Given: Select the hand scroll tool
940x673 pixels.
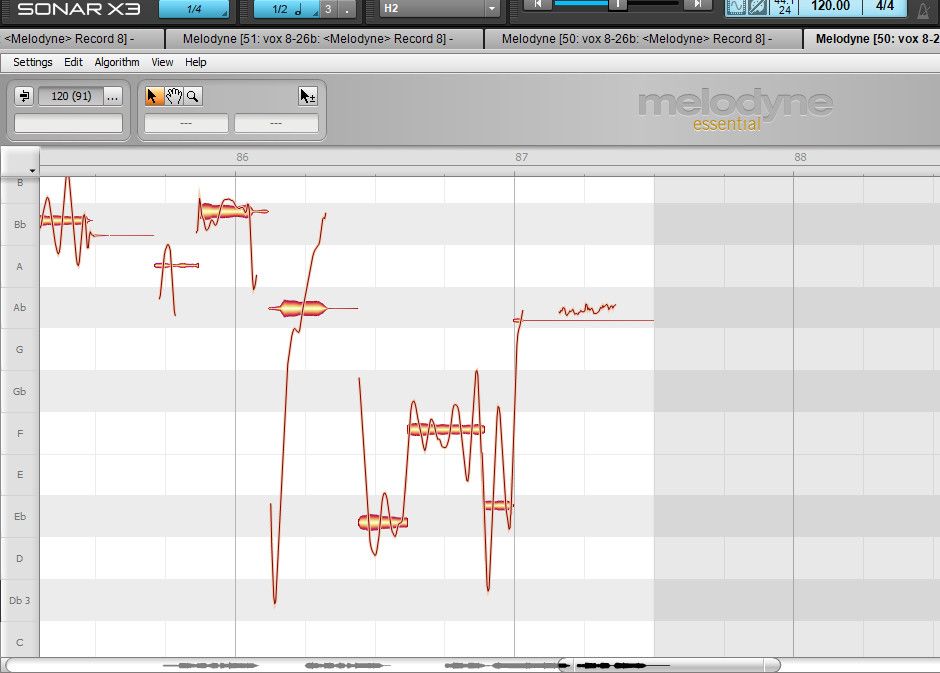Looking at the screenshot, I should point(173,96).
